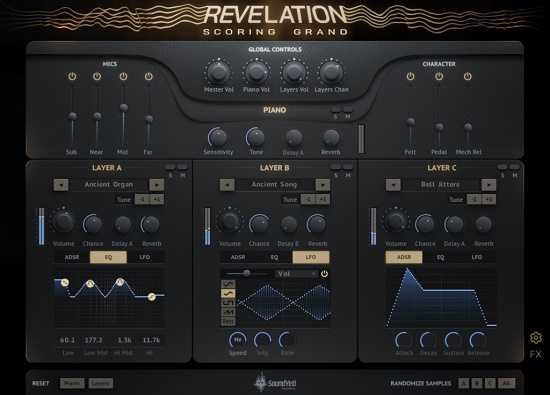Select the square LFO waveform

point(228,302)
